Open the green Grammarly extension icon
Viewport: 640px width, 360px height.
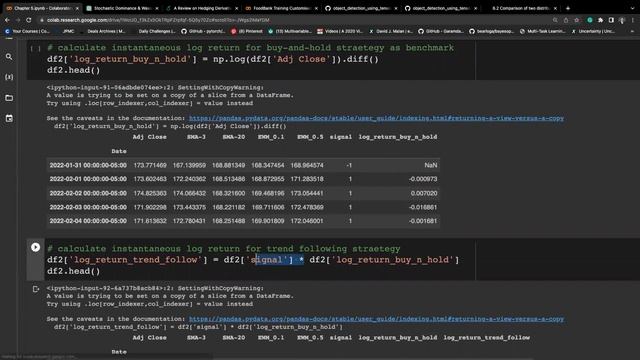590,20
